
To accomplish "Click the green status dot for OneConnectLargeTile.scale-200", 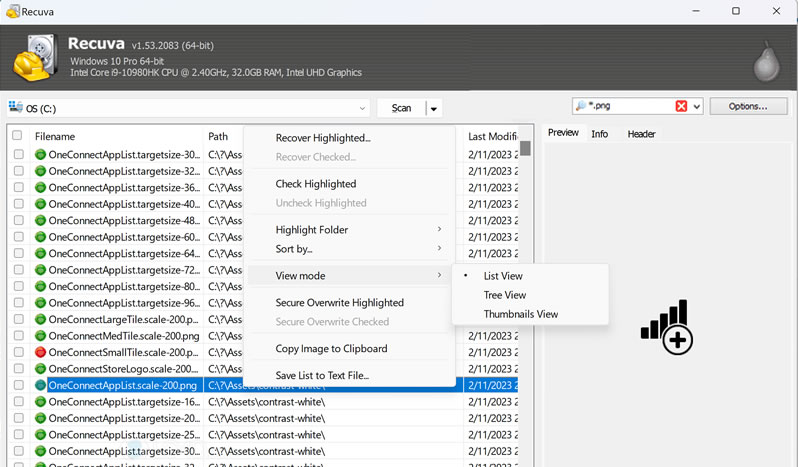I will (x=40, y=319).
